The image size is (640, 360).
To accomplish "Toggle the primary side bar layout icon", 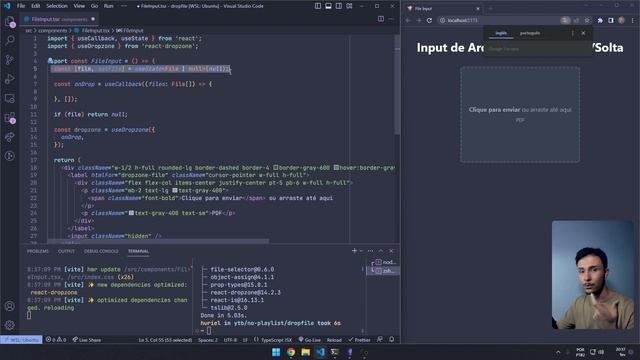I will (318, 6).
